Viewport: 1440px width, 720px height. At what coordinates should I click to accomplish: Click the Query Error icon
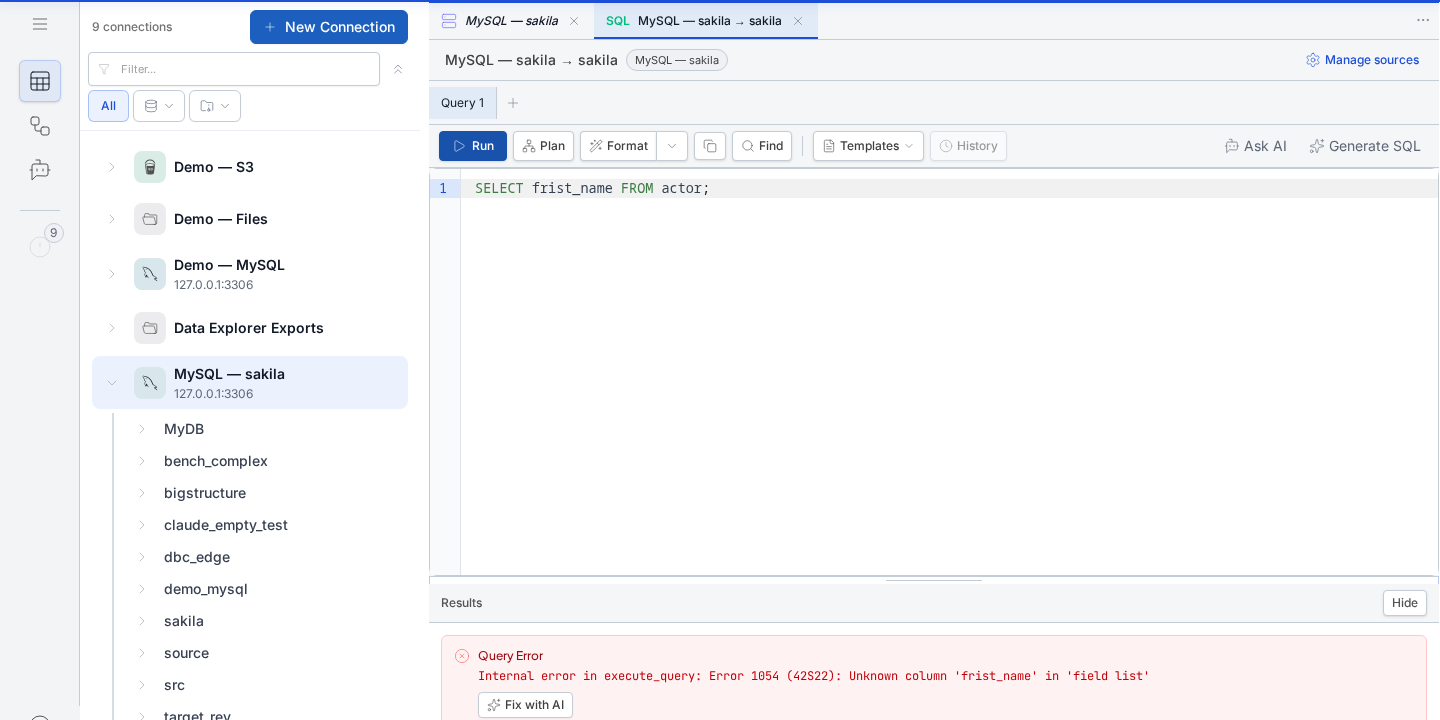click(x=462, y=656)
